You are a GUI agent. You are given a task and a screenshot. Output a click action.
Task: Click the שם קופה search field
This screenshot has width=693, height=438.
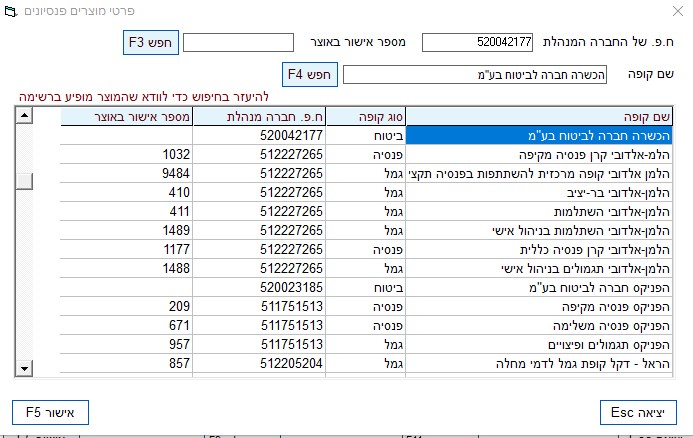click(475, 75)
